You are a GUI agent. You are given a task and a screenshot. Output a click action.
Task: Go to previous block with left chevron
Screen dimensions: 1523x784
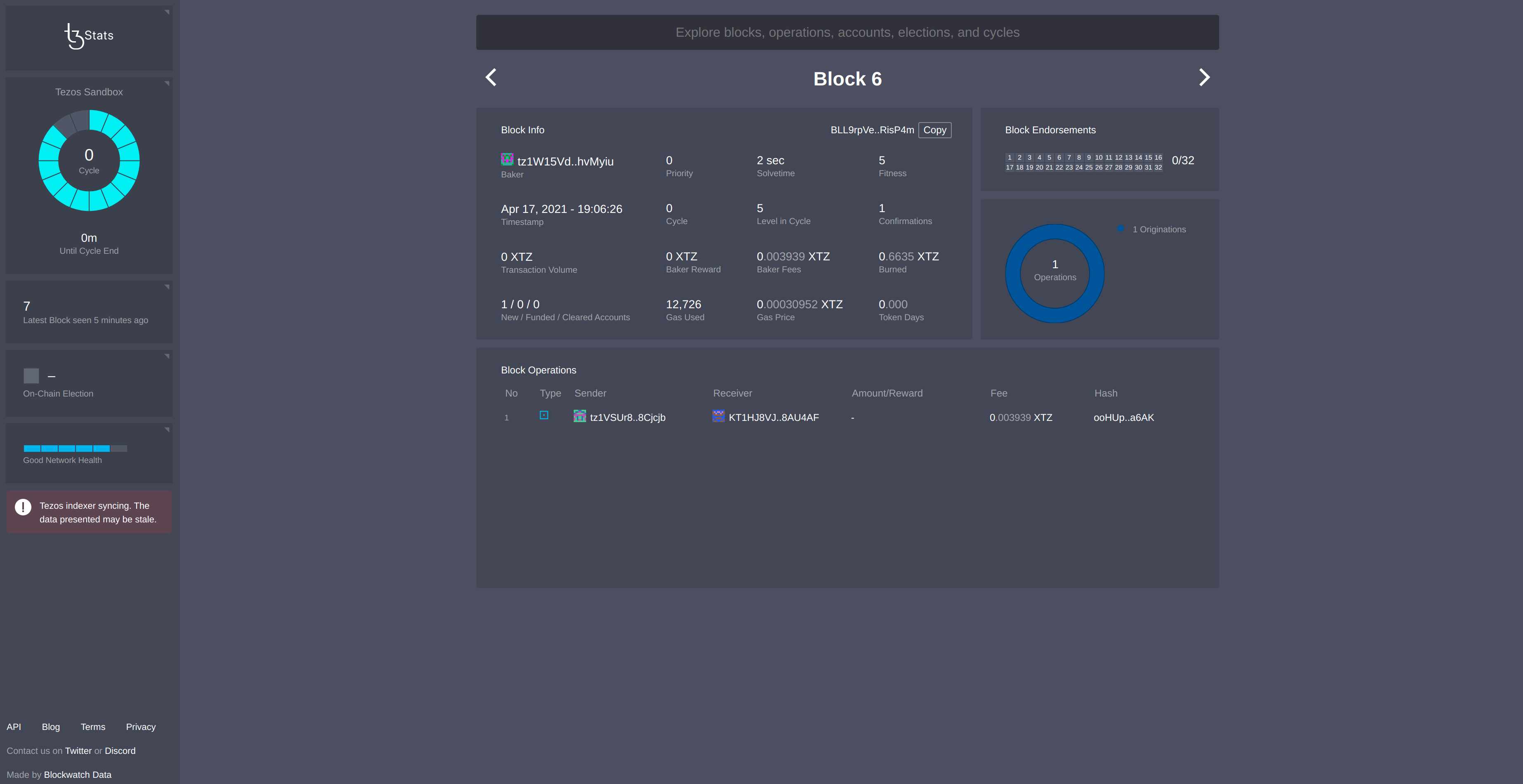(x=490, y=78)
